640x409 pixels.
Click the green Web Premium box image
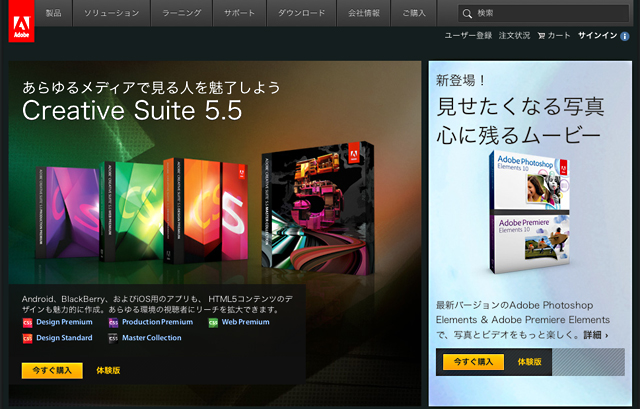pos(131,211)
